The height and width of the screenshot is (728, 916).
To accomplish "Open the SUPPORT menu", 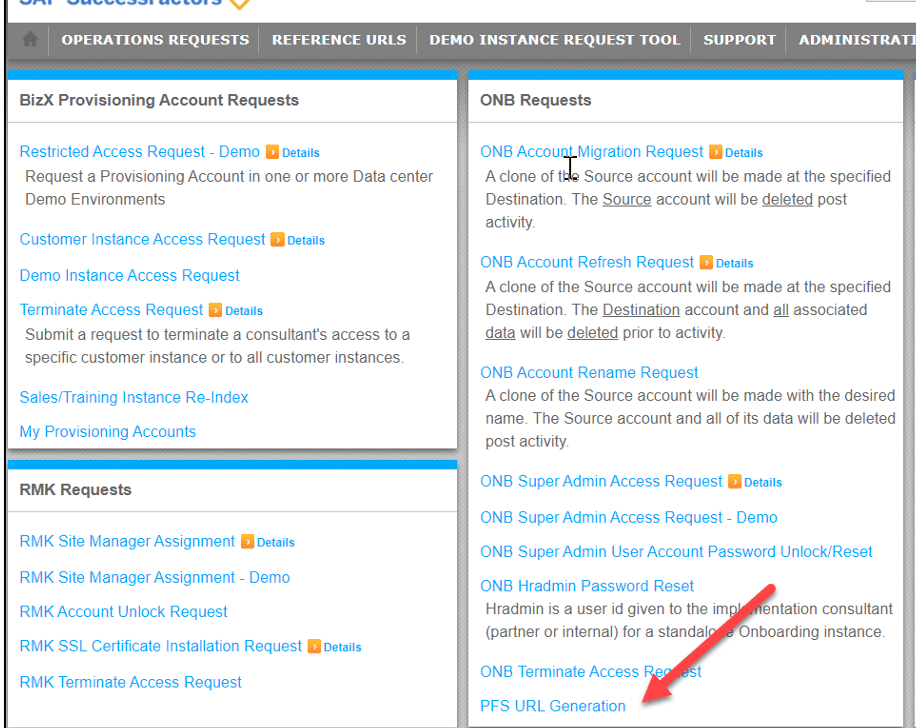I will [739, 40].
